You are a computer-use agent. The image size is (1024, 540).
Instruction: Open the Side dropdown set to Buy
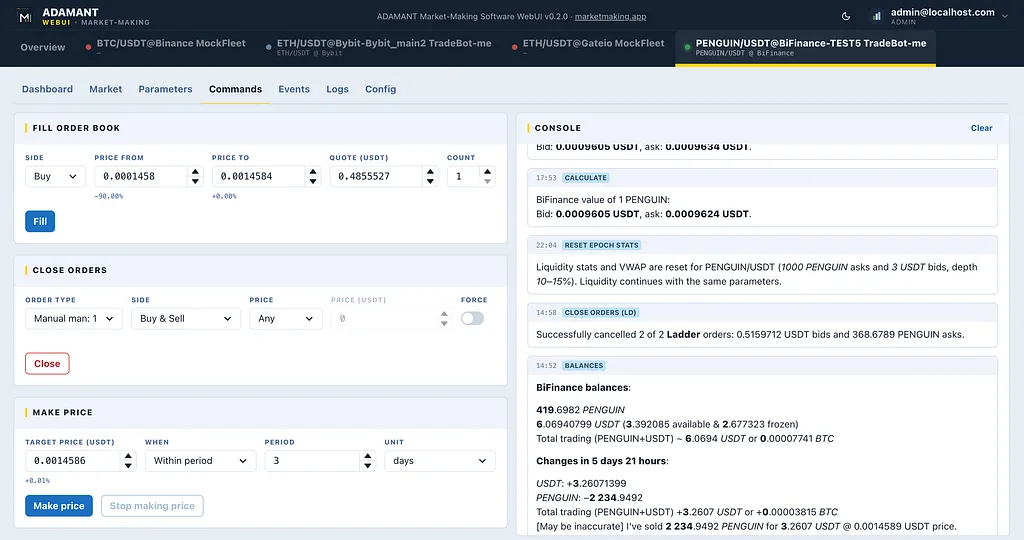tap(55, 176)
